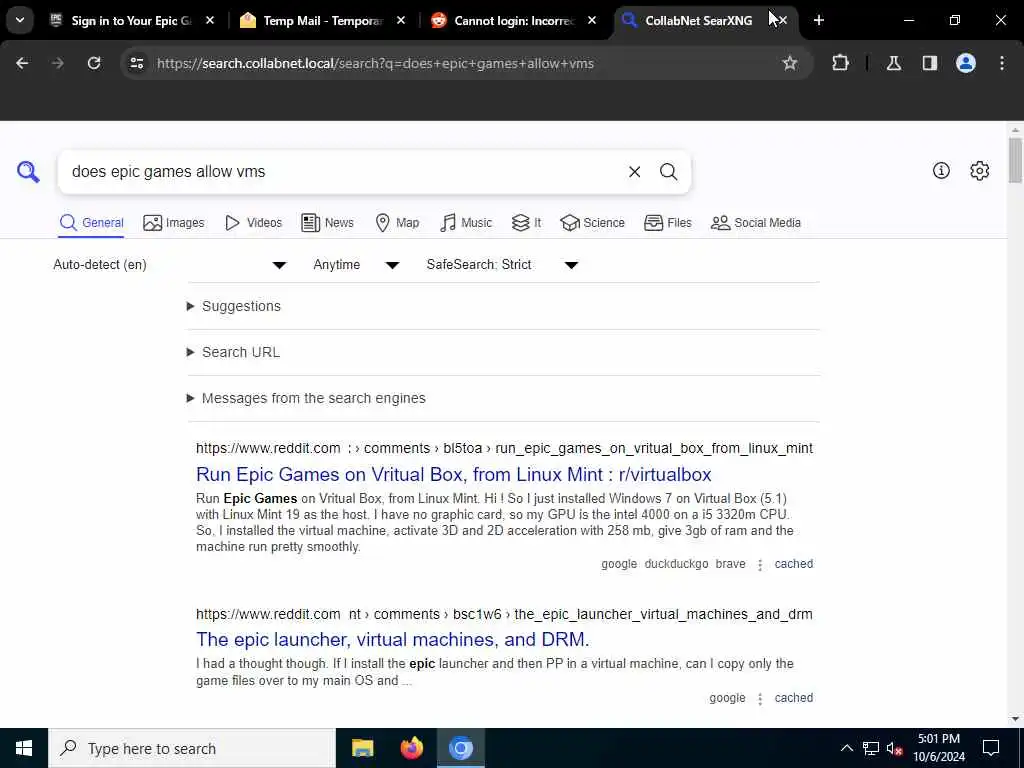Viewport: 1024px width, 768px height.
Task: Click the SearXNG magnifier logo
Action: [28, 172]
